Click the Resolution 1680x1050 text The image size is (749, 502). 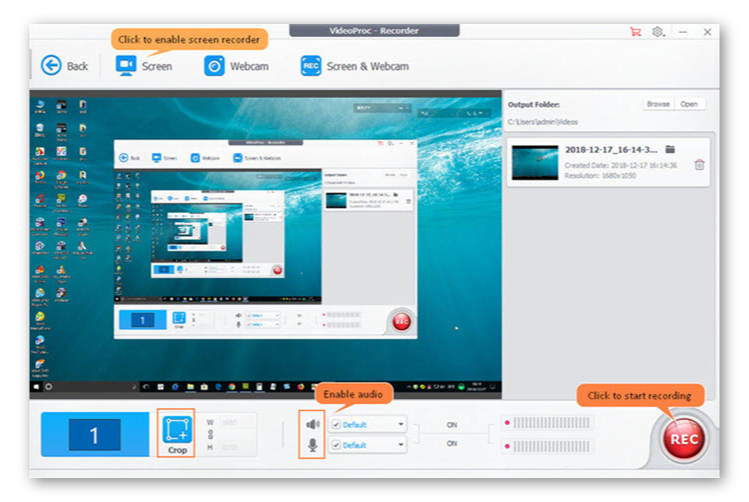(600, 176)
